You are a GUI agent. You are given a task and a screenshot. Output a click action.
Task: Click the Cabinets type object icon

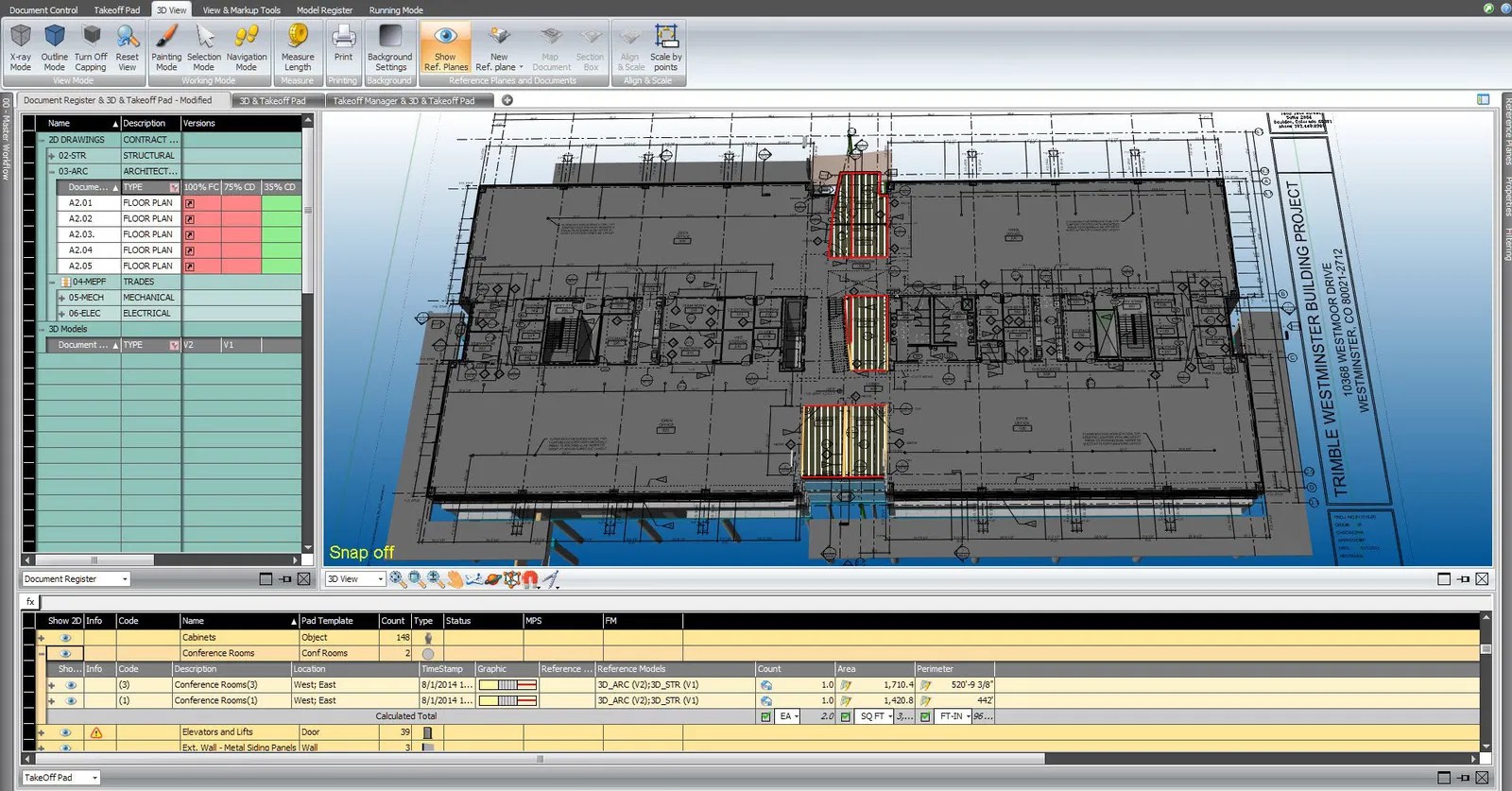428,638
